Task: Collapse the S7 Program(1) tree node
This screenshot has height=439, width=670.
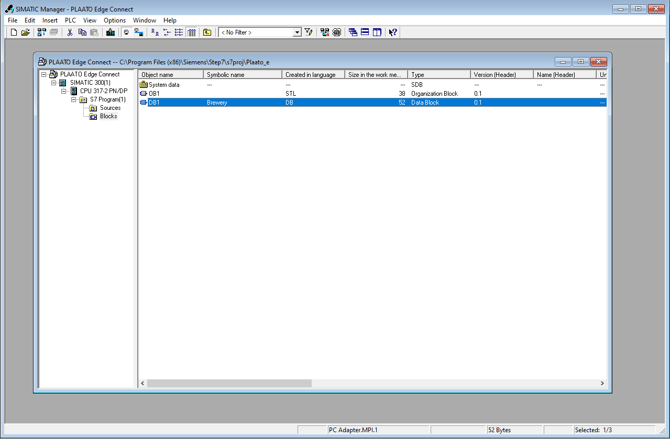Action: coord(73,100)
